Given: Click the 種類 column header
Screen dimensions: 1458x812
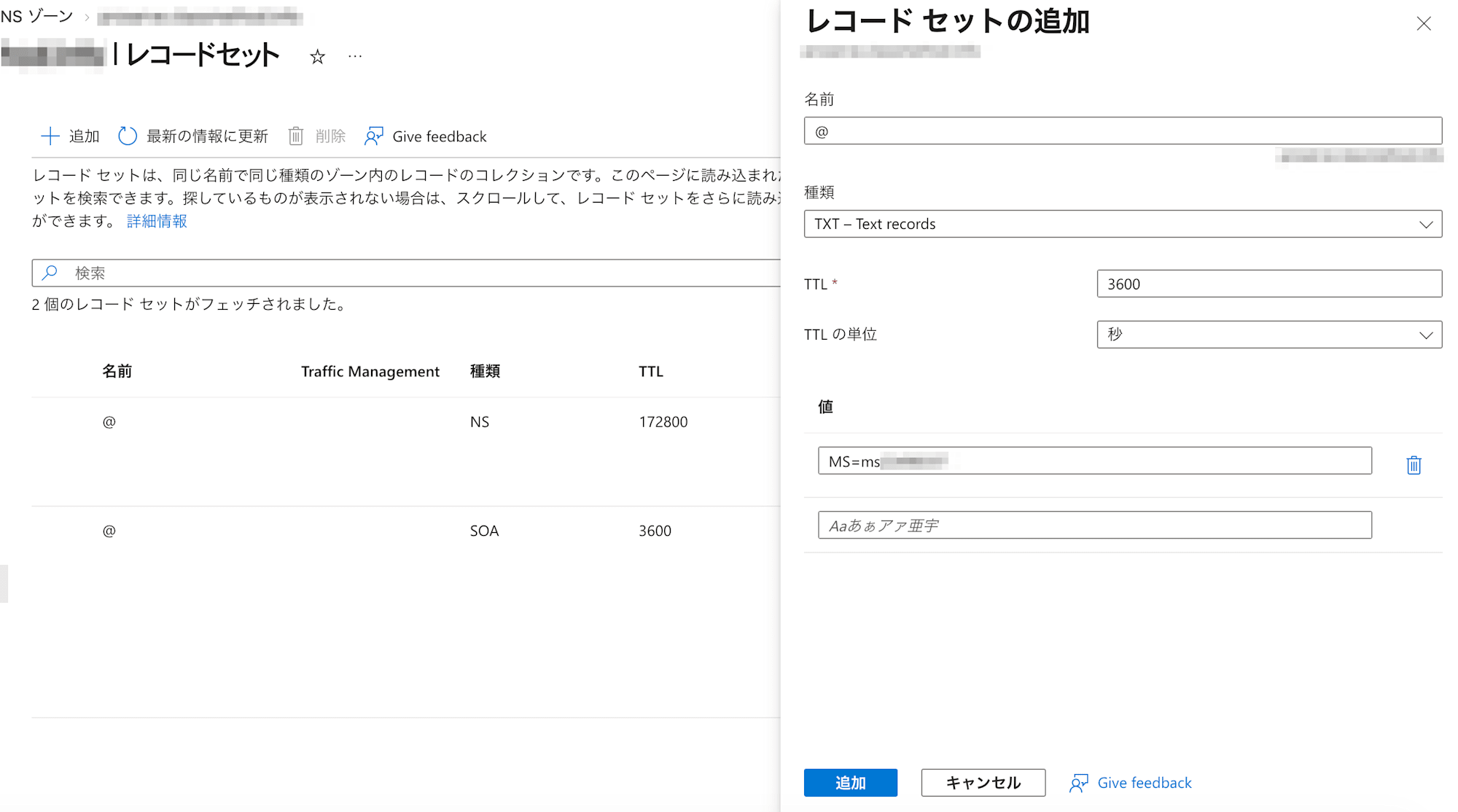Looking at the screenshot, I should 485,371.
